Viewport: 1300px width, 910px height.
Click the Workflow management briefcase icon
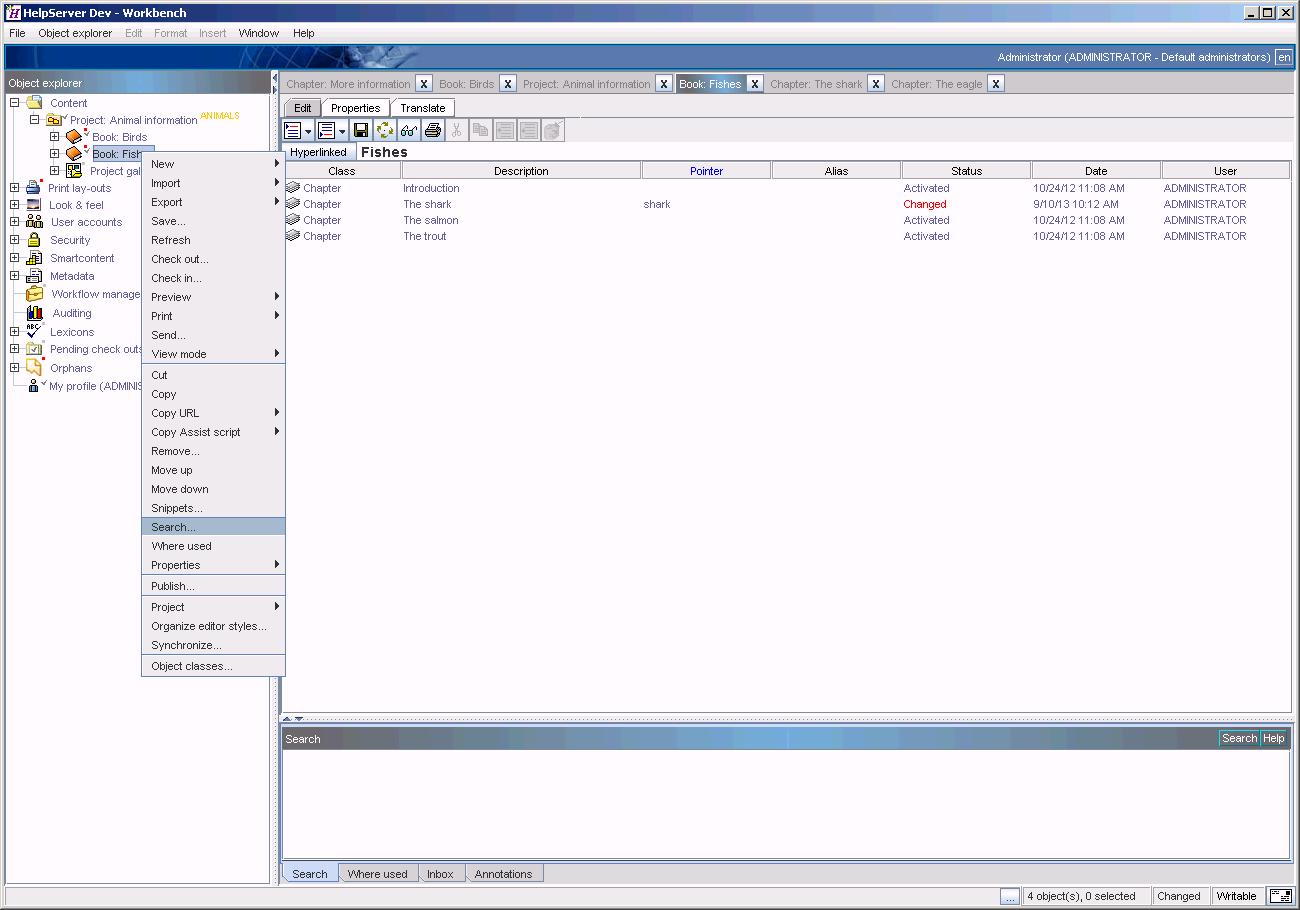35,294
